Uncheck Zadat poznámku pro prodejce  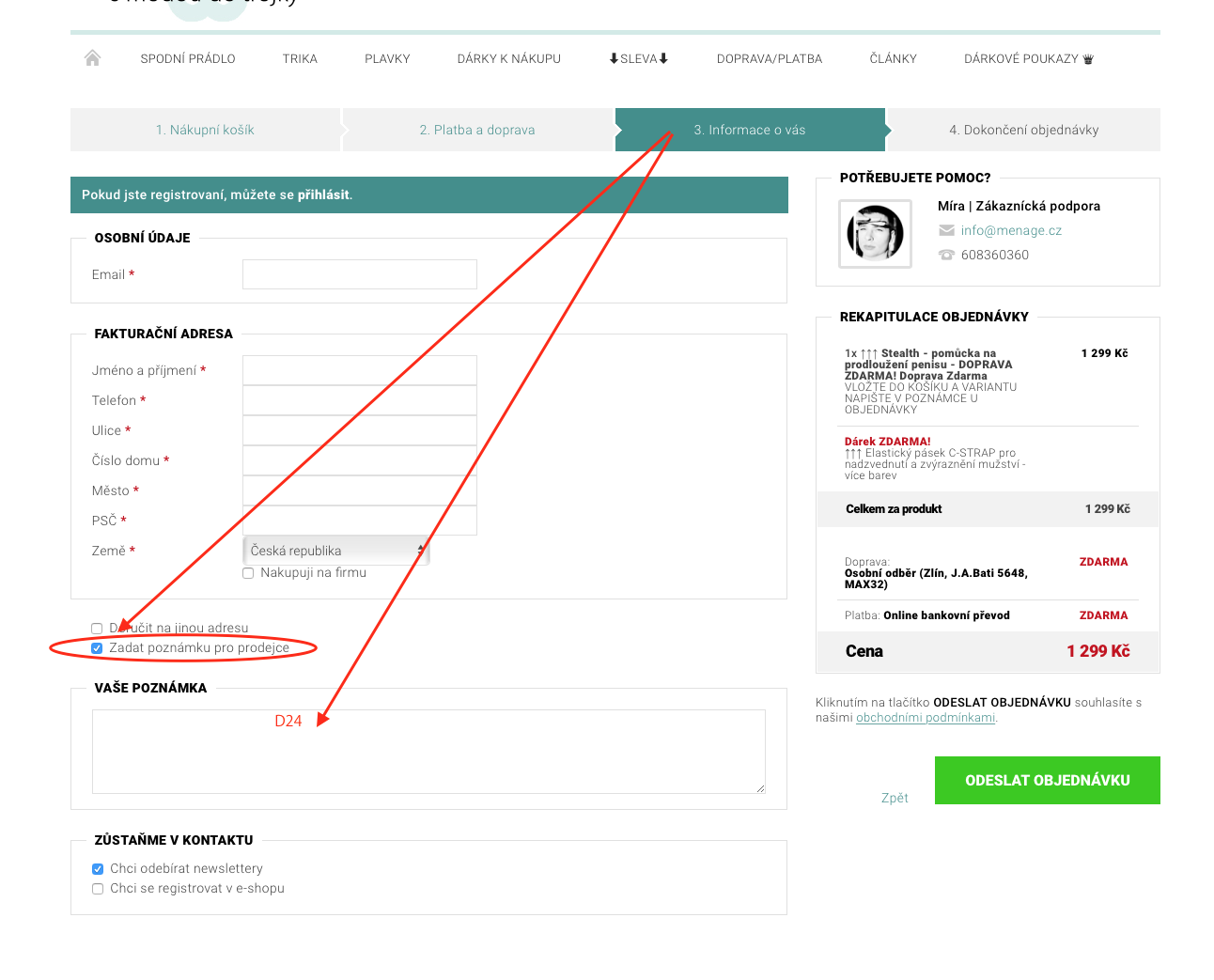(97, 648)
